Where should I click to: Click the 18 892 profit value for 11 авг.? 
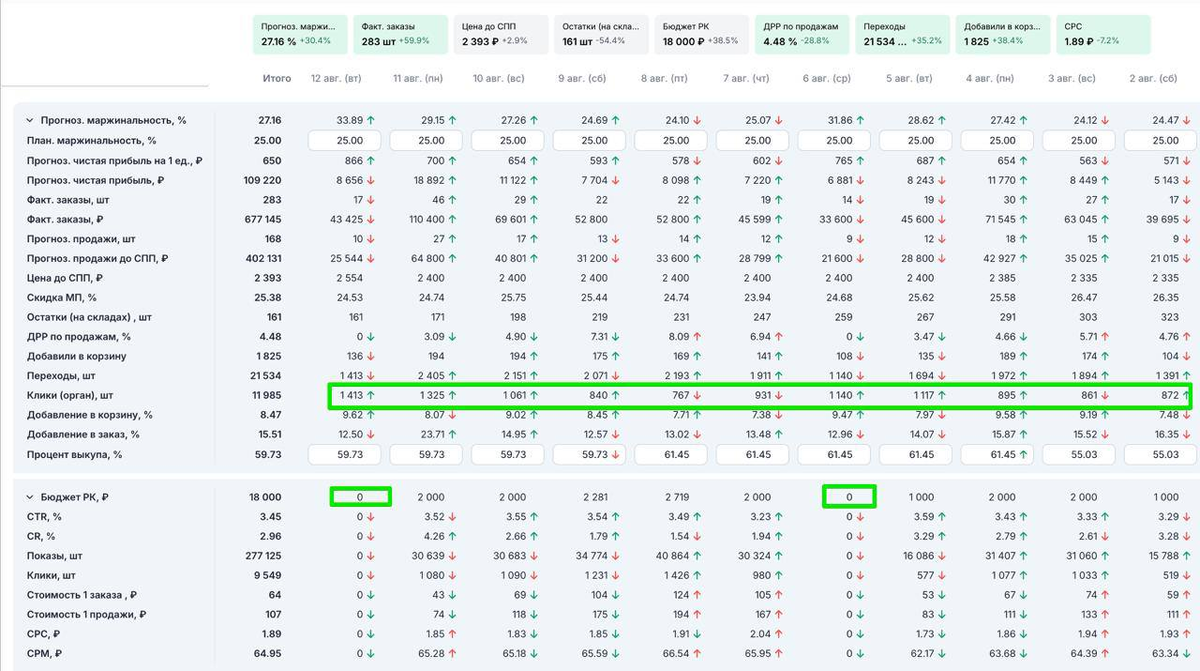(x=428, y=180)
